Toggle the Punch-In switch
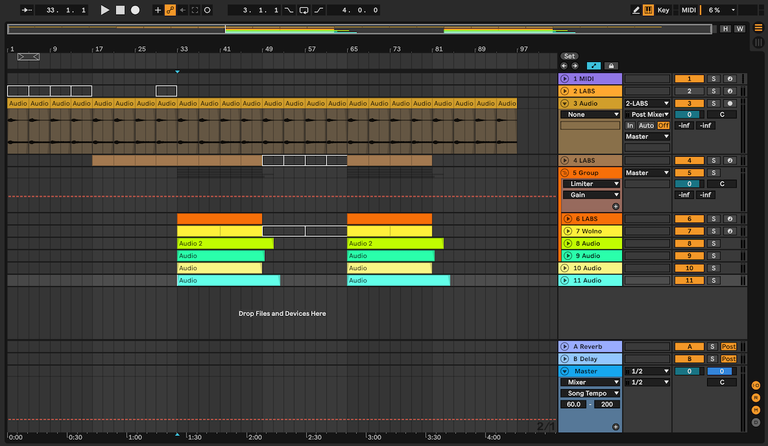The image size is (768, 446). [289, 10]
